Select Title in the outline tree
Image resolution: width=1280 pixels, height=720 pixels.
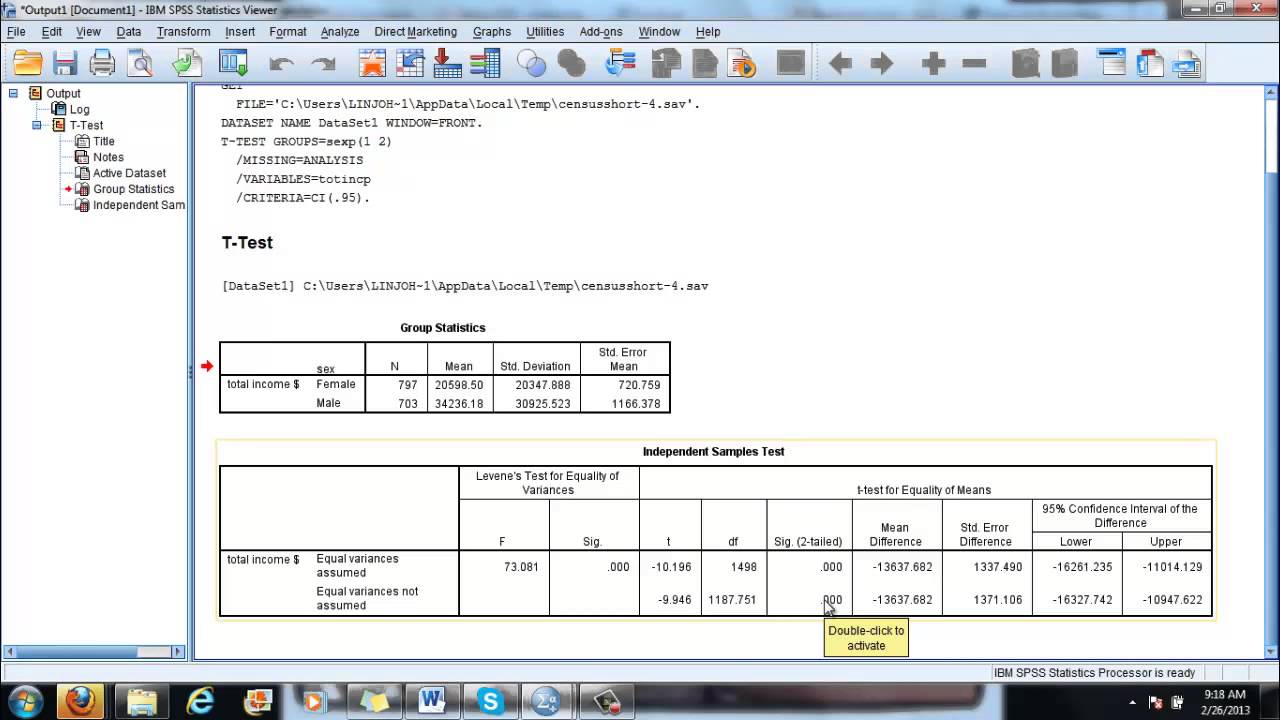pos(104,141)
